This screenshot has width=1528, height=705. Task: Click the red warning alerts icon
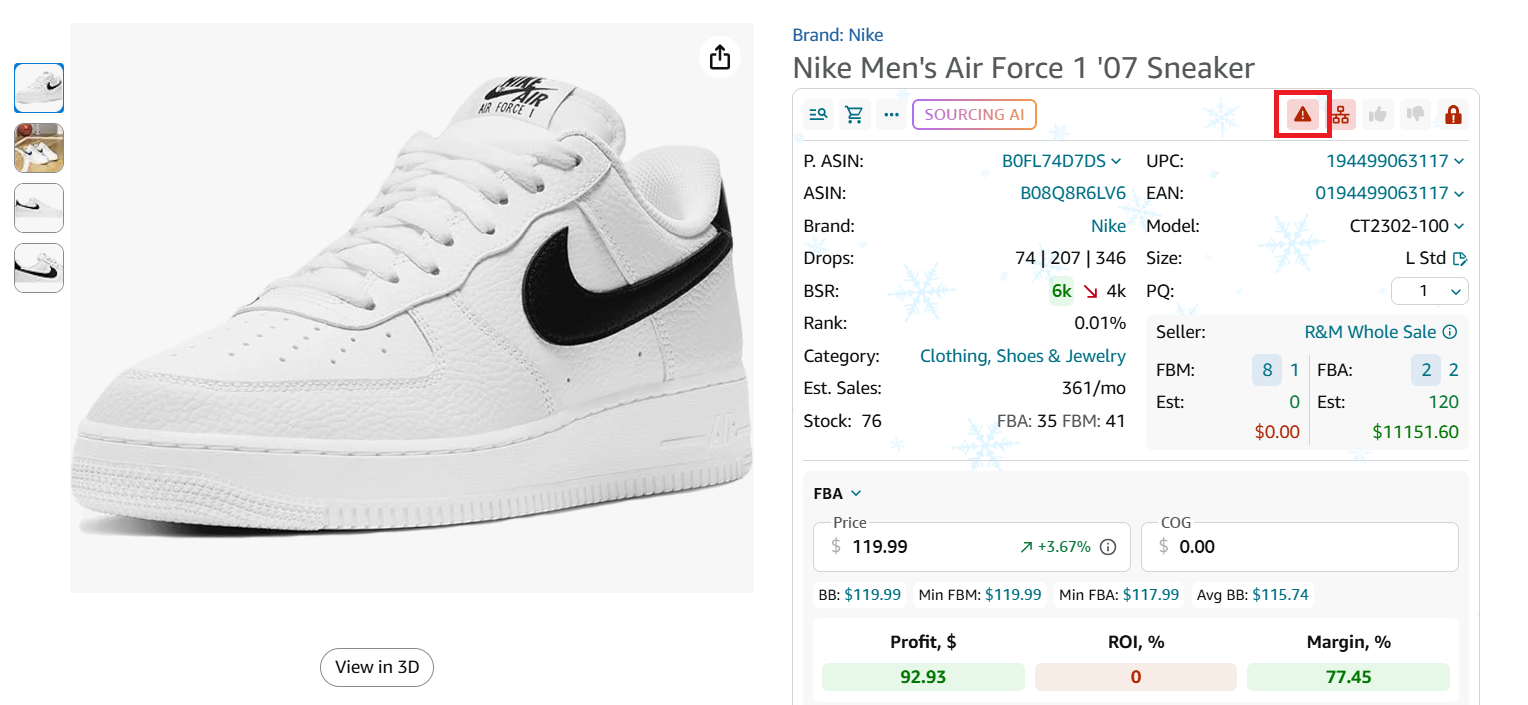(x=1302, y=114)
